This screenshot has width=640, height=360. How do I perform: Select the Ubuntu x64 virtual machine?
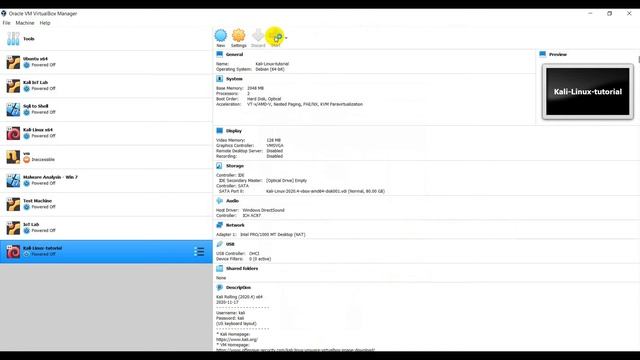[106, 62]
